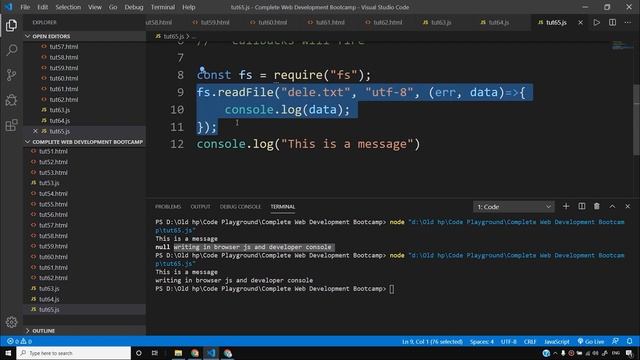Change language mode JavaScript
The width and height of the screenshot is (640, 360).
556,341
